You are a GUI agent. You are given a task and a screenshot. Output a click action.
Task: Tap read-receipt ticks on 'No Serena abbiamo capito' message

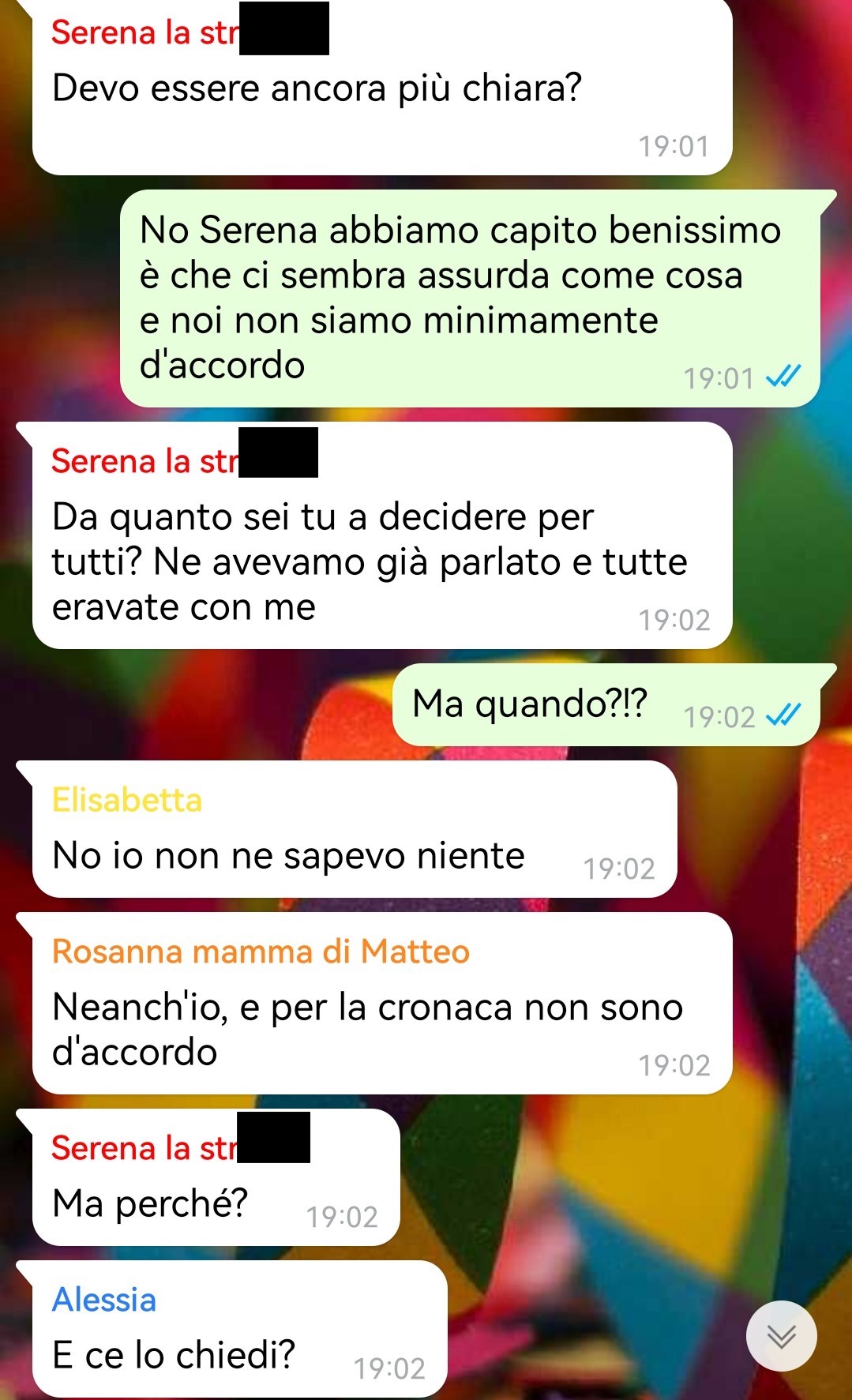783,376
